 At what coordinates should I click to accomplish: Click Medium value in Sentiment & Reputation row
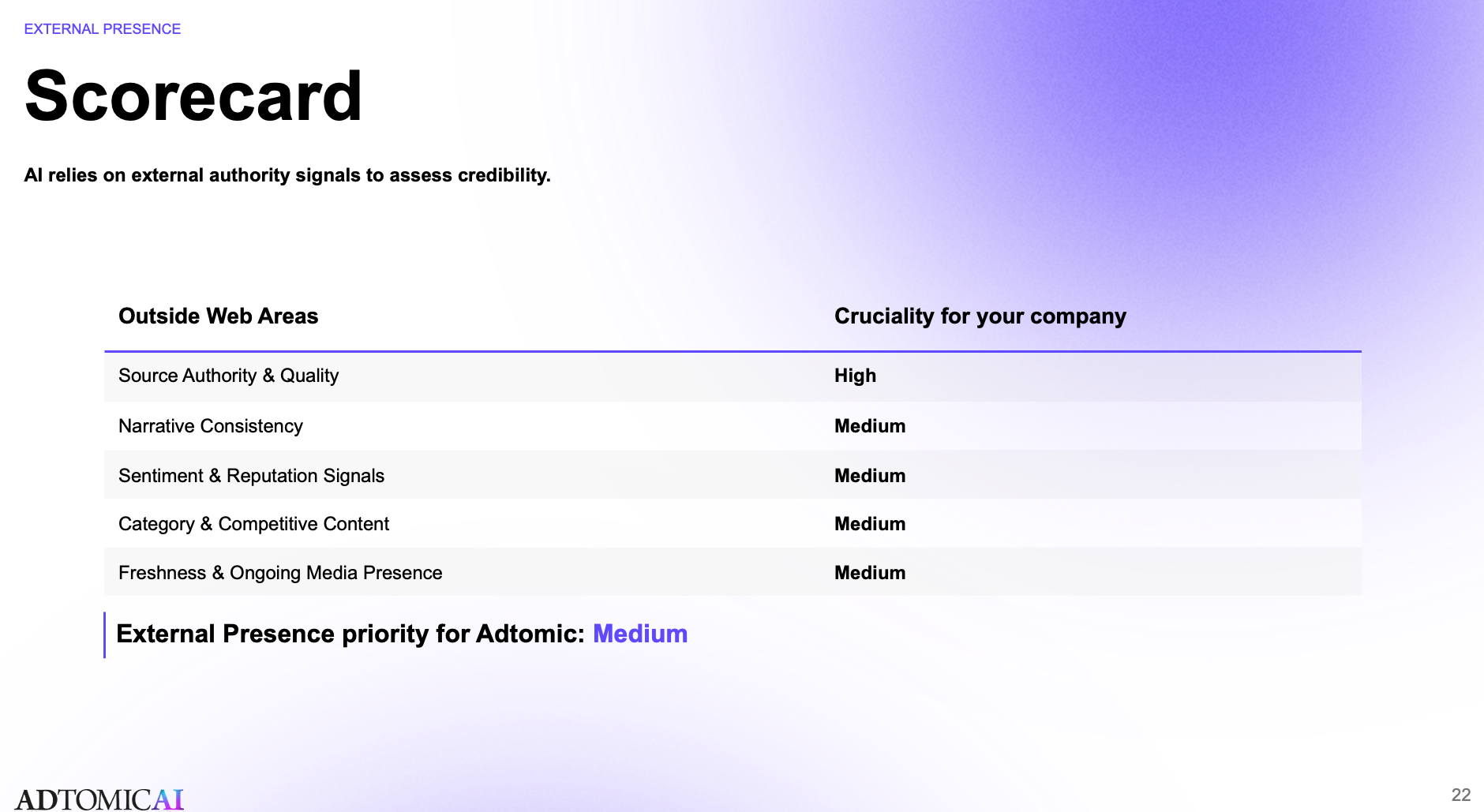[870, 476]
